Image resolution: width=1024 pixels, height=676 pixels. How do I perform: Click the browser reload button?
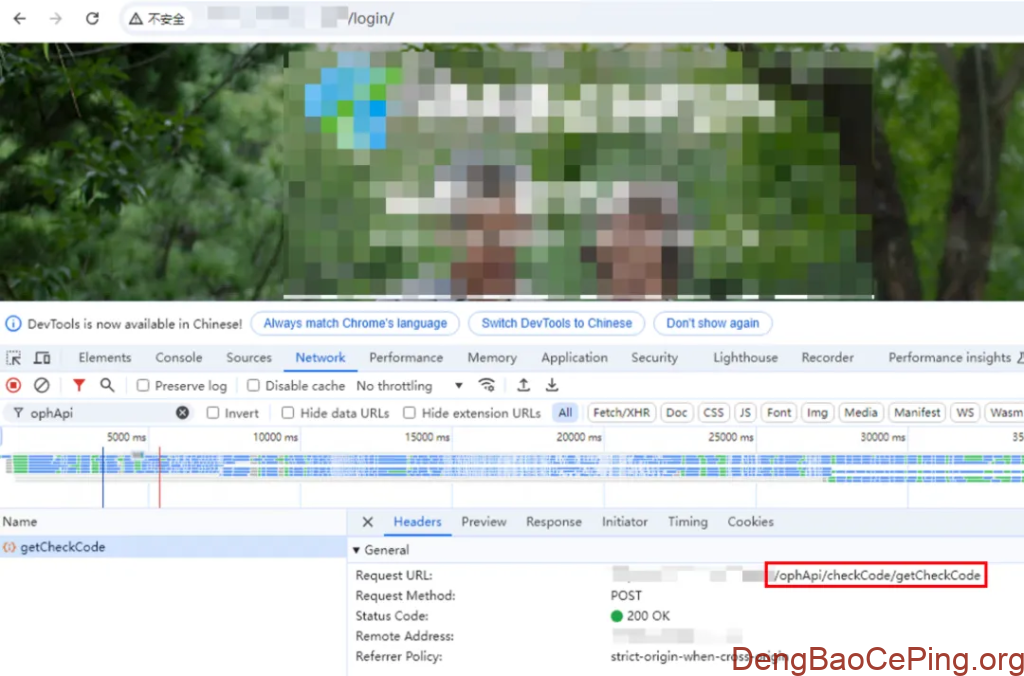[92, 19]
